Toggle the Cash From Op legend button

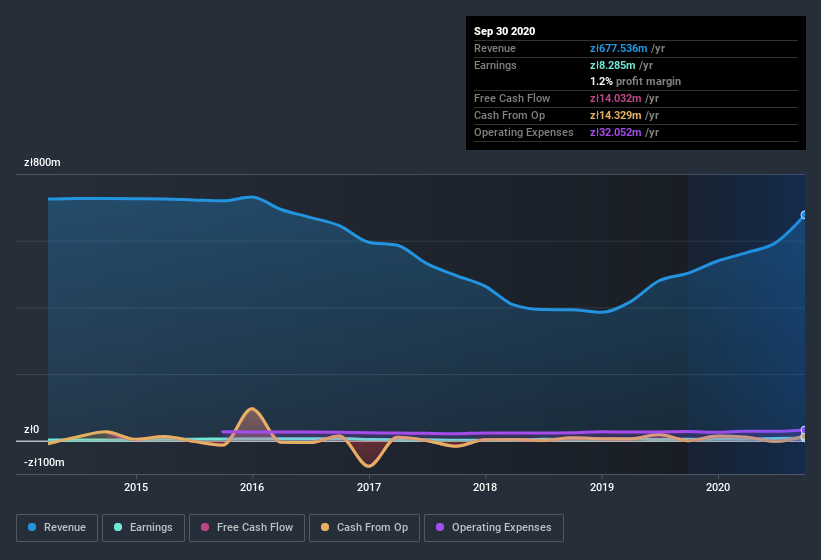pyautogui.click(x=364, y=528)
